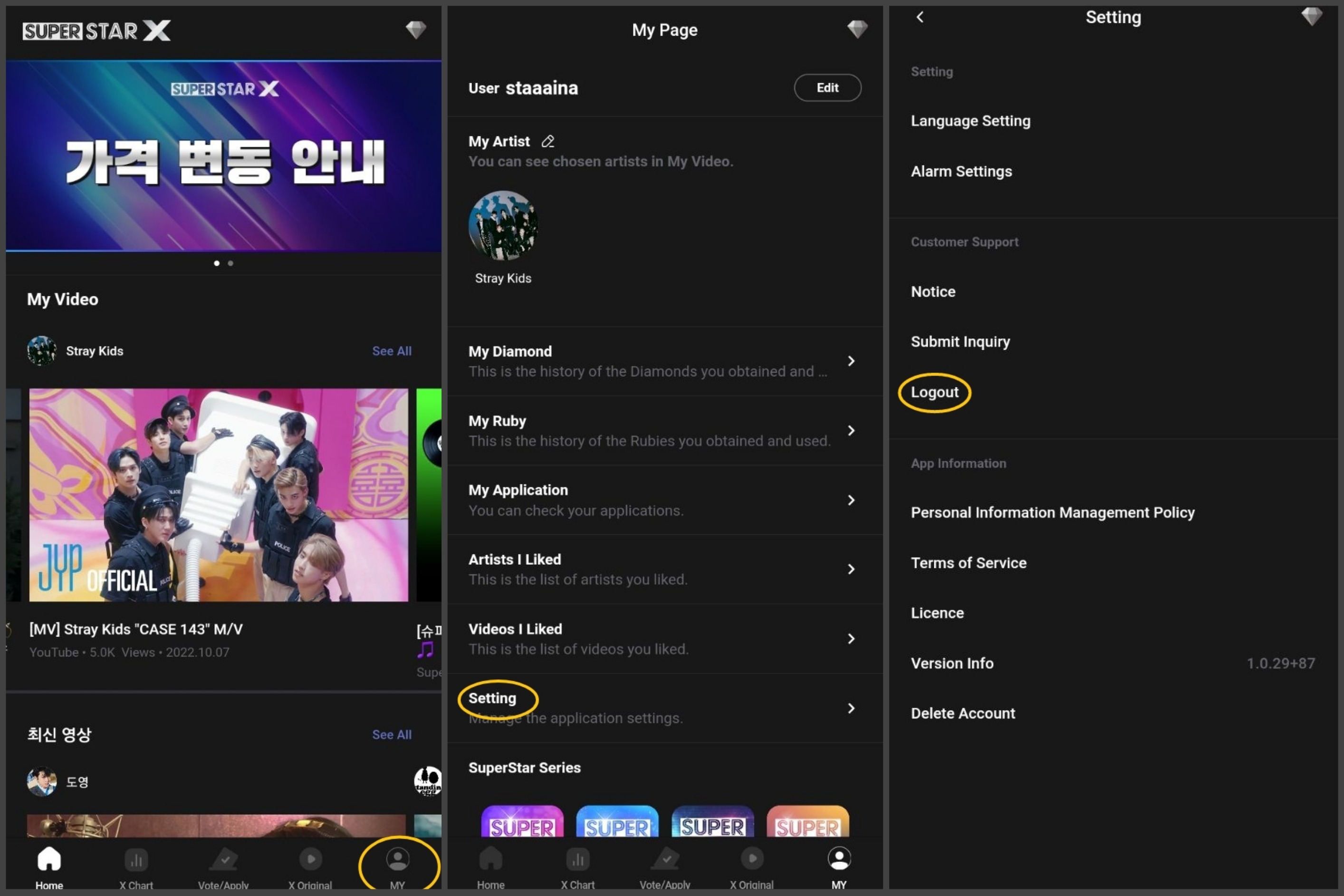Open the Licence page
This screenshot has height=896, width=1344.
point(937,613)
